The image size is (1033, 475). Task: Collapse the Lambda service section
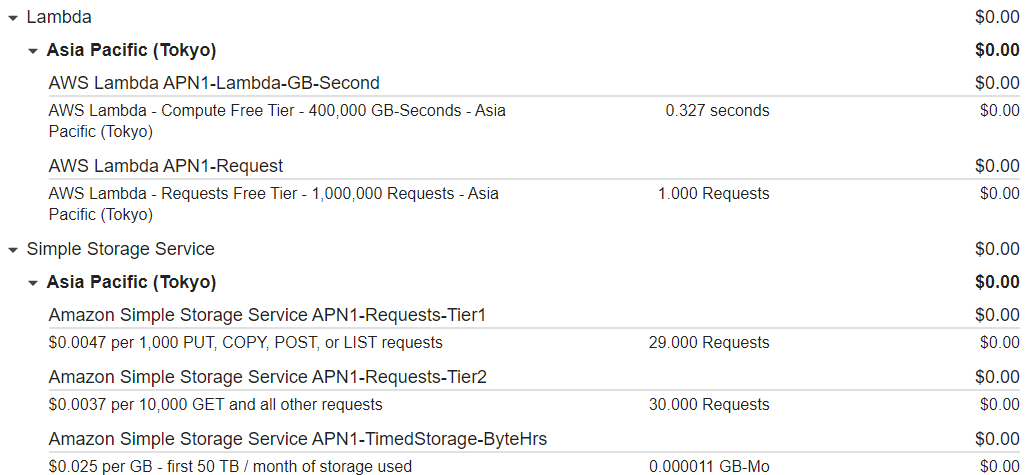point(13,18)
